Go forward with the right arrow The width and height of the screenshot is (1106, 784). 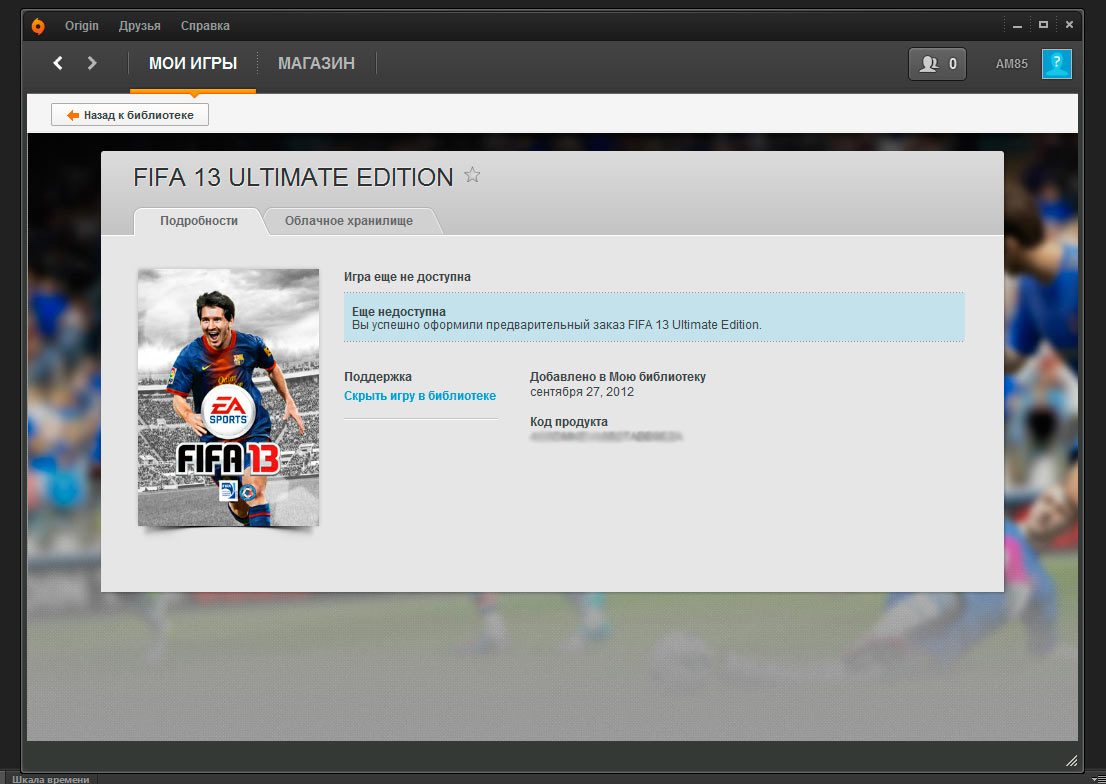click(x=92, y=64)
